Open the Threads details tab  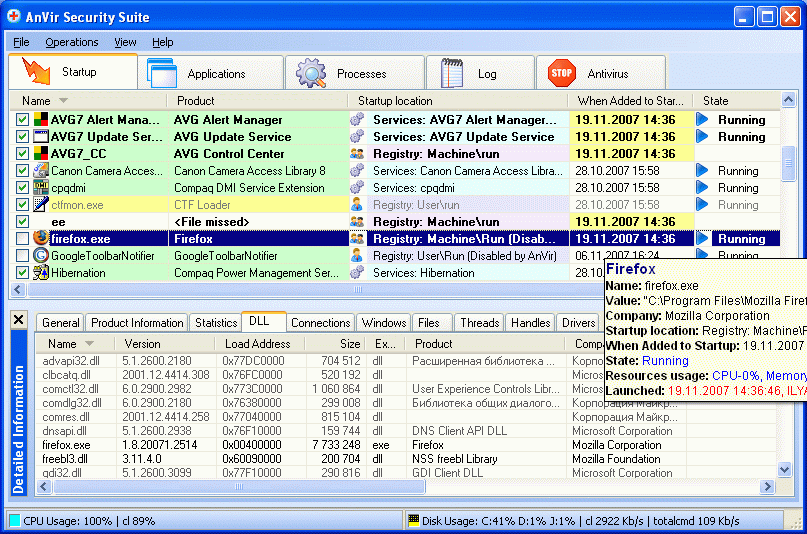click(x=480, y=323)
